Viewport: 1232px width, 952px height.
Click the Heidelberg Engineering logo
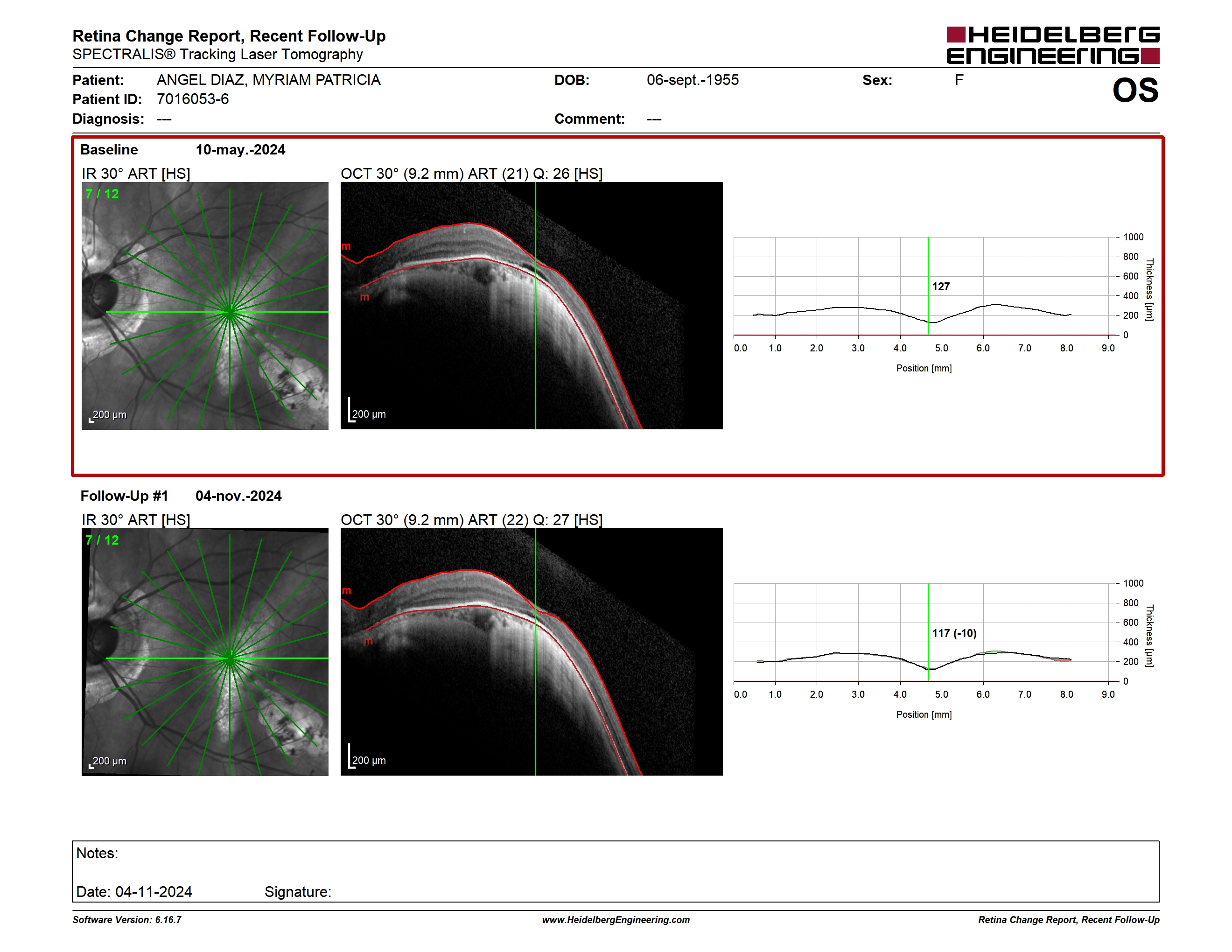pos(1053,45)
